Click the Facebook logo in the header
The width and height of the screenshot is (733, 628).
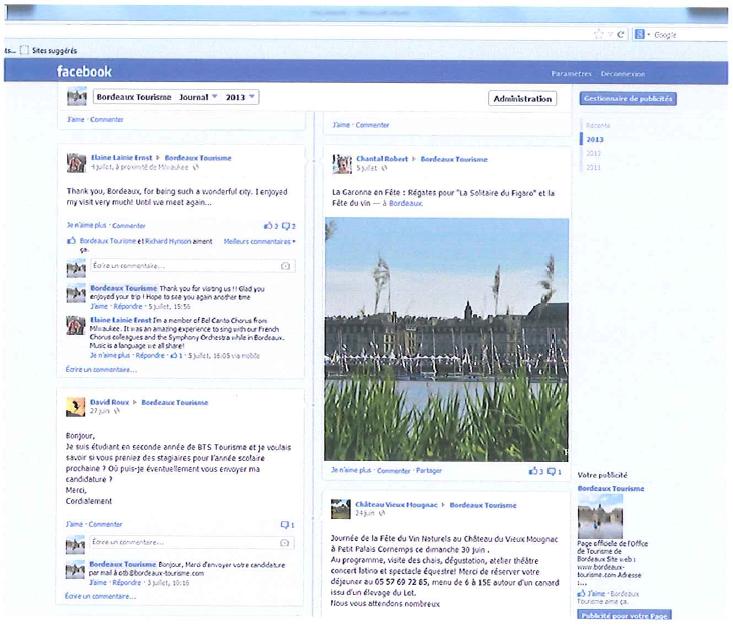pos(83,72)
